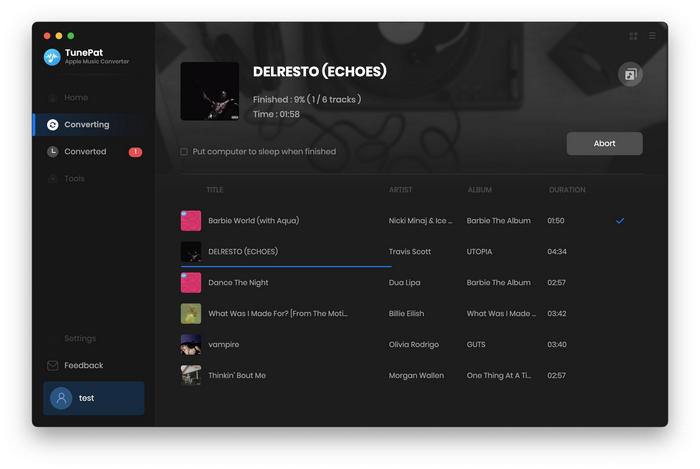Click the Converted clock icon
The height and width of the screenshot is (469, 700).
point(53,152)
